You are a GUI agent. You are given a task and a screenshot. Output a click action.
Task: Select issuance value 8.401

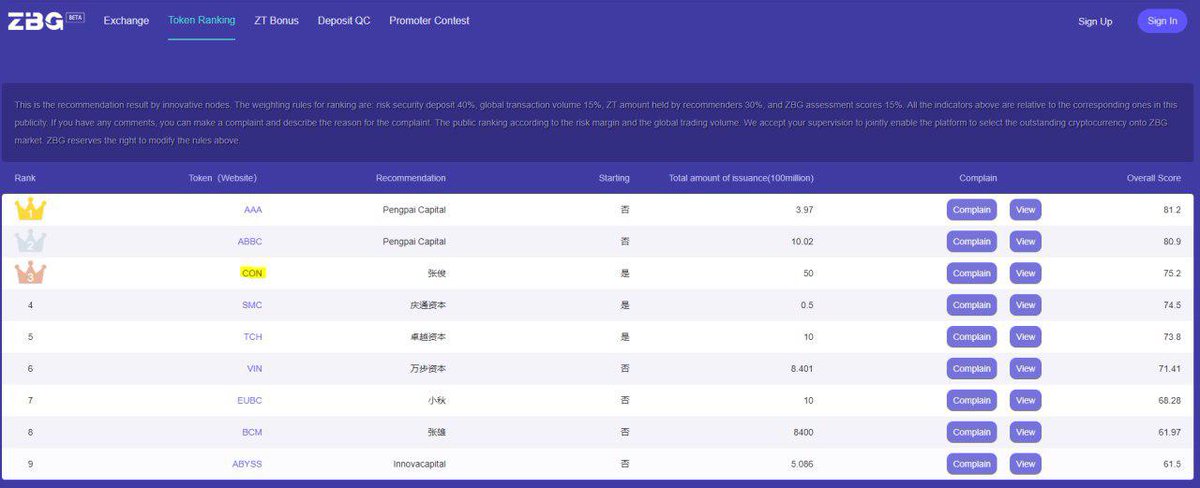pos(802,369)
